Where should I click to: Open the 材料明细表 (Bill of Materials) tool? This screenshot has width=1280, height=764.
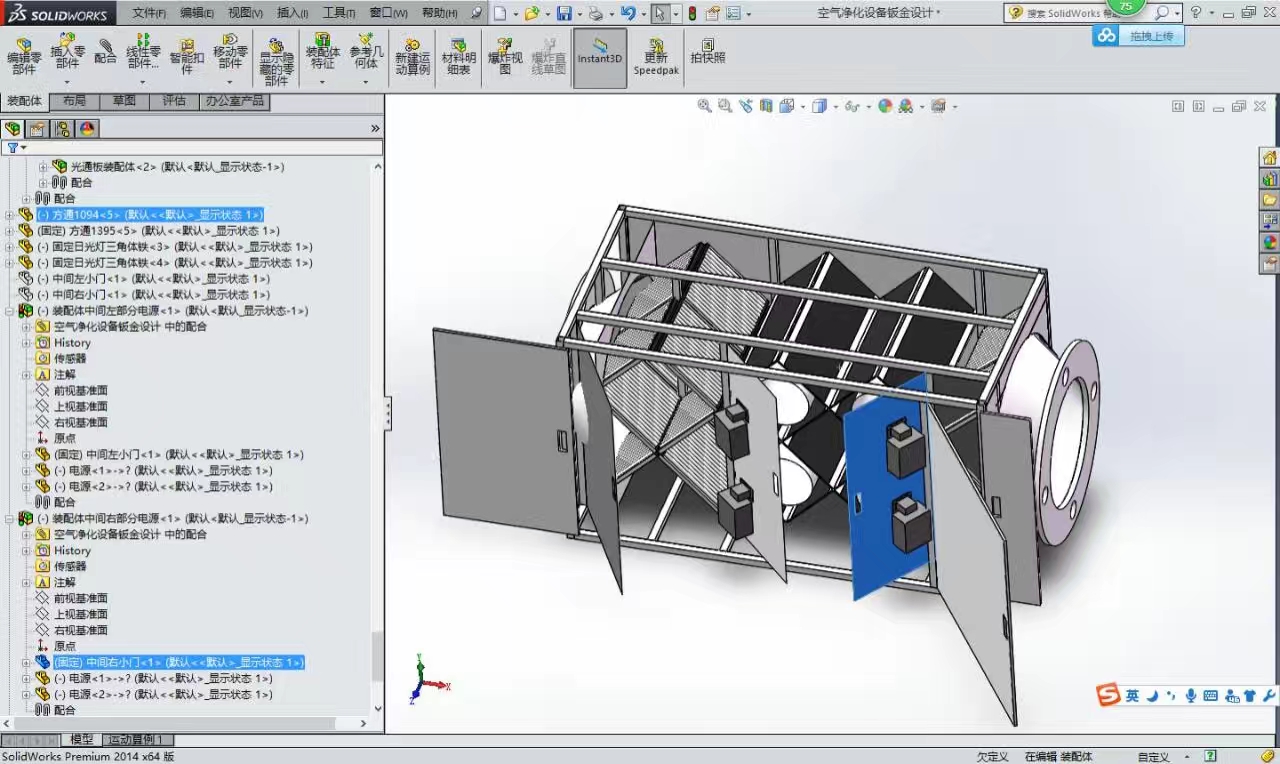(x=459, y=57)
